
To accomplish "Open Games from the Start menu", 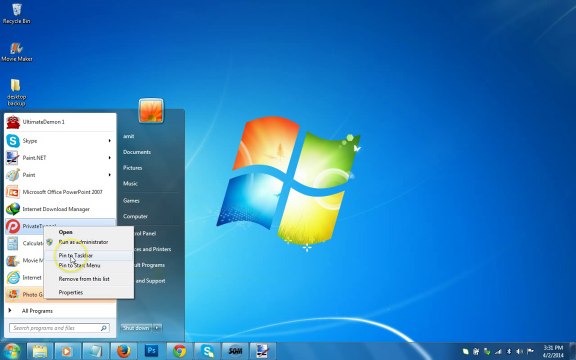I will [x=131, y=201].
